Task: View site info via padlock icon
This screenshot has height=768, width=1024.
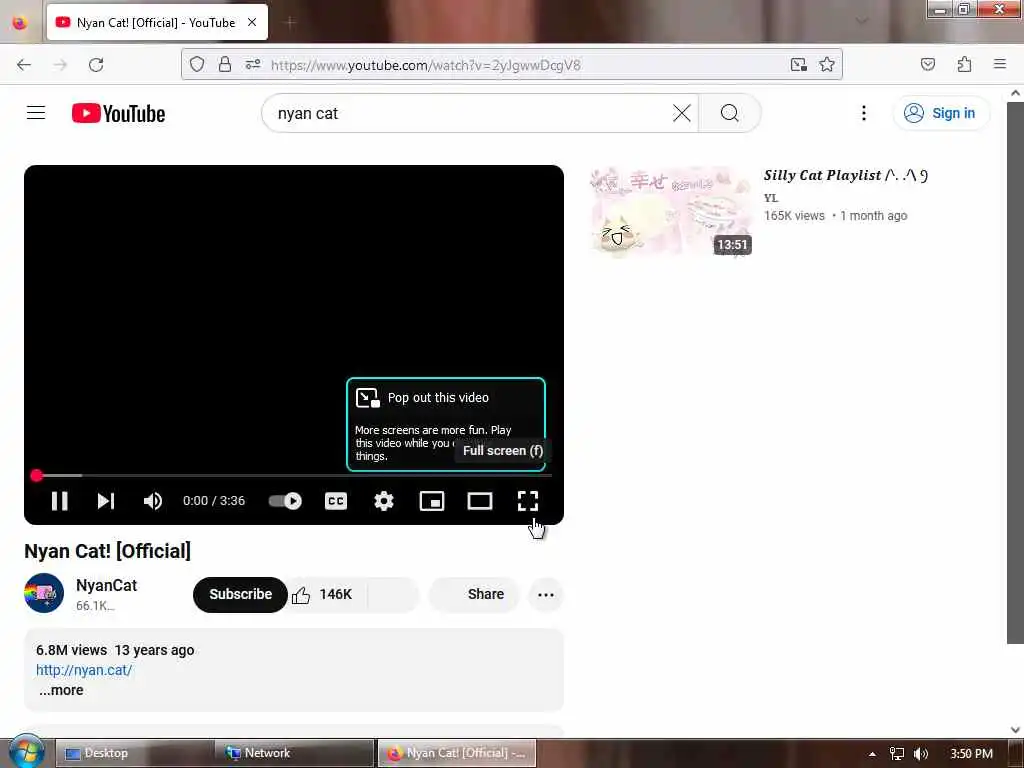Action: pos(225,64)
